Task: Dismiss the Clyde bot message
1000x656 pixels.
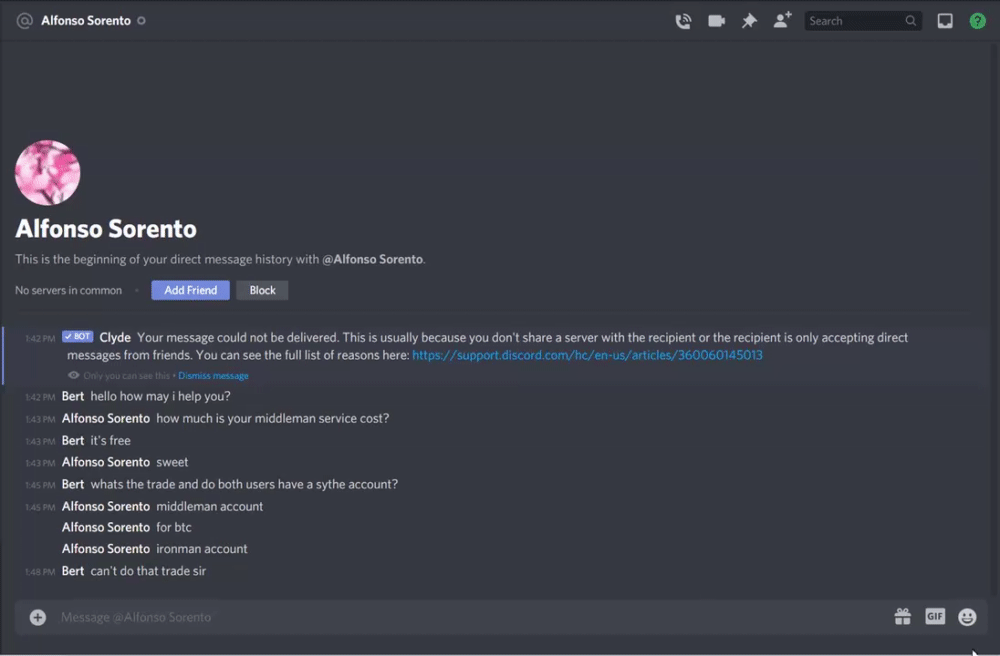Action: [x=213, y=376]
